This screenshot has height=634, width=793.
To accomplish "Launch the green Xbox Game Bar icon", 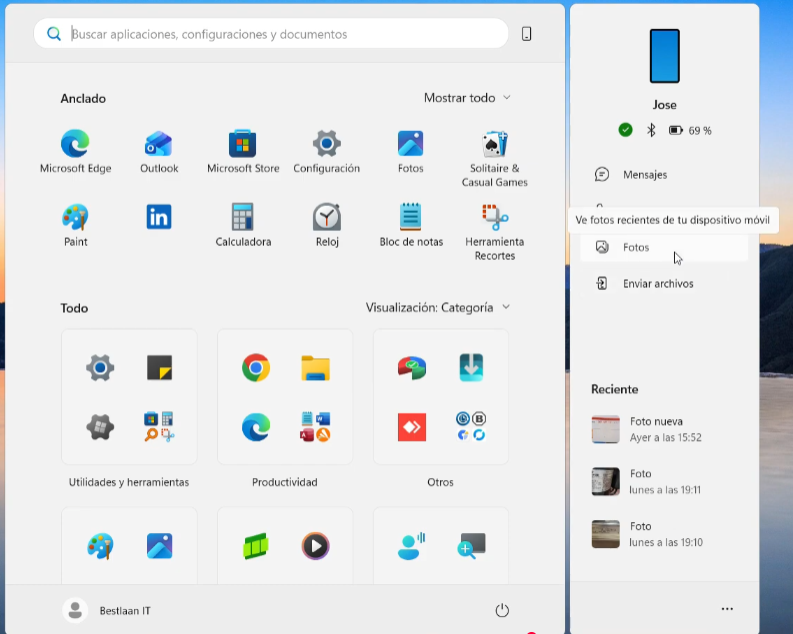I will point(256,546).
